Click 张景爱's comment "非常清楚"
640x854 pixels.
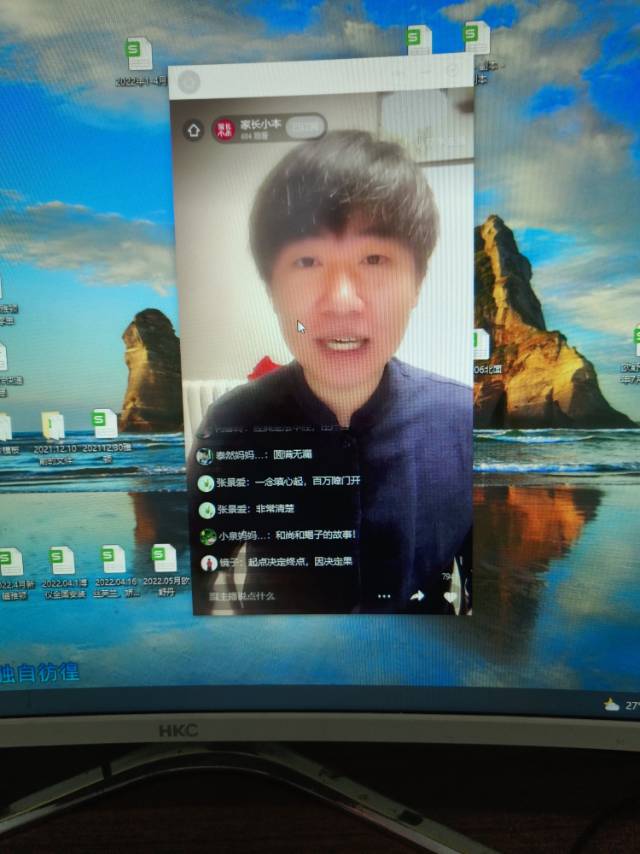coord(275,509)
